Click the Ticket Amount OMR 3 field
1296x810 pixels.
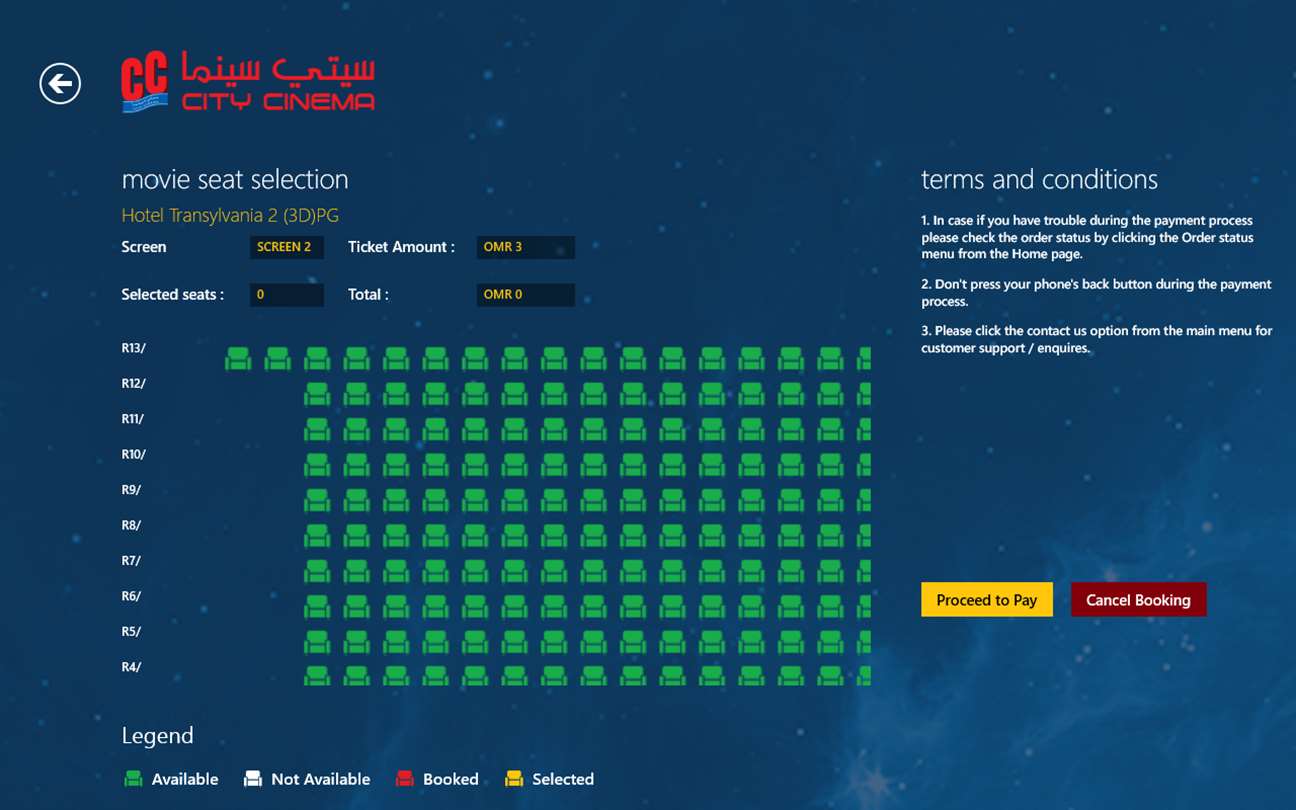[525, 247]
